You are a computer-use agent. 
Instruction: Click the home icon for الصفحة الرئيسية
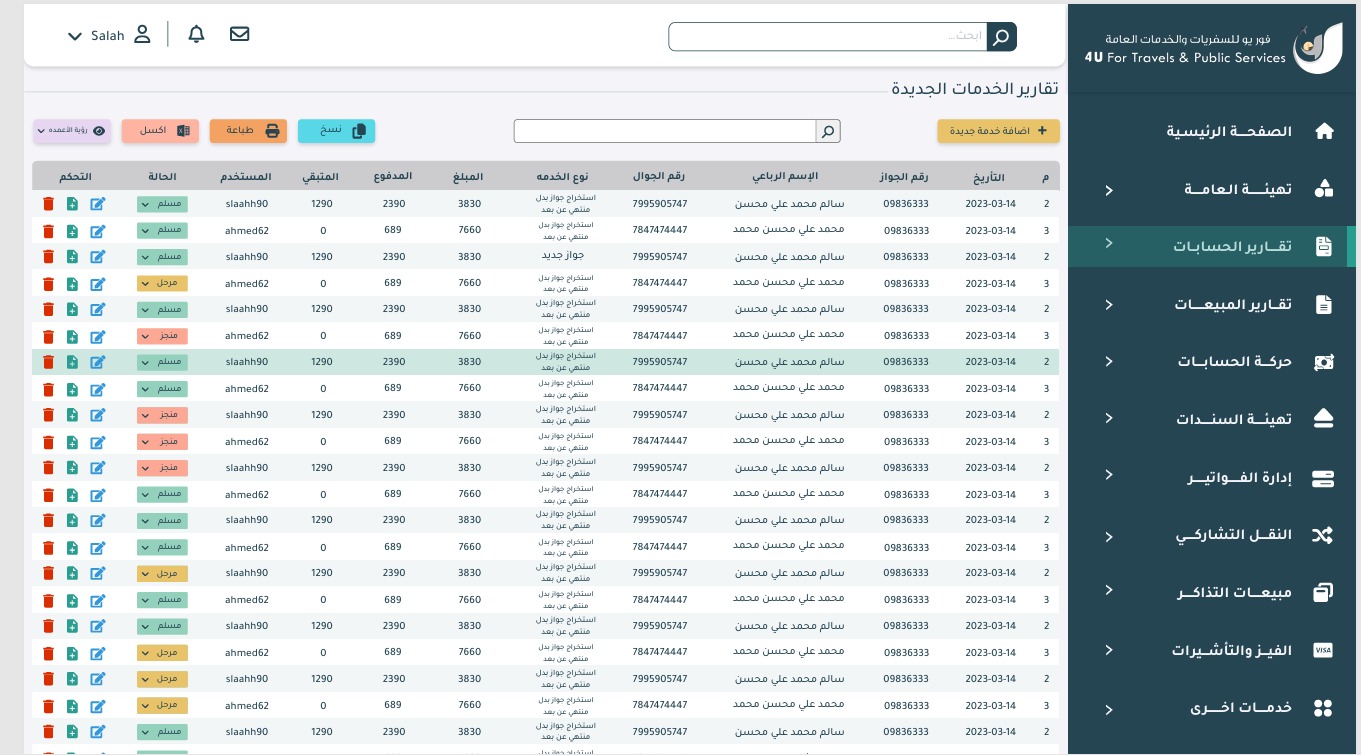pyautogui.click(x=1324, y=131)
